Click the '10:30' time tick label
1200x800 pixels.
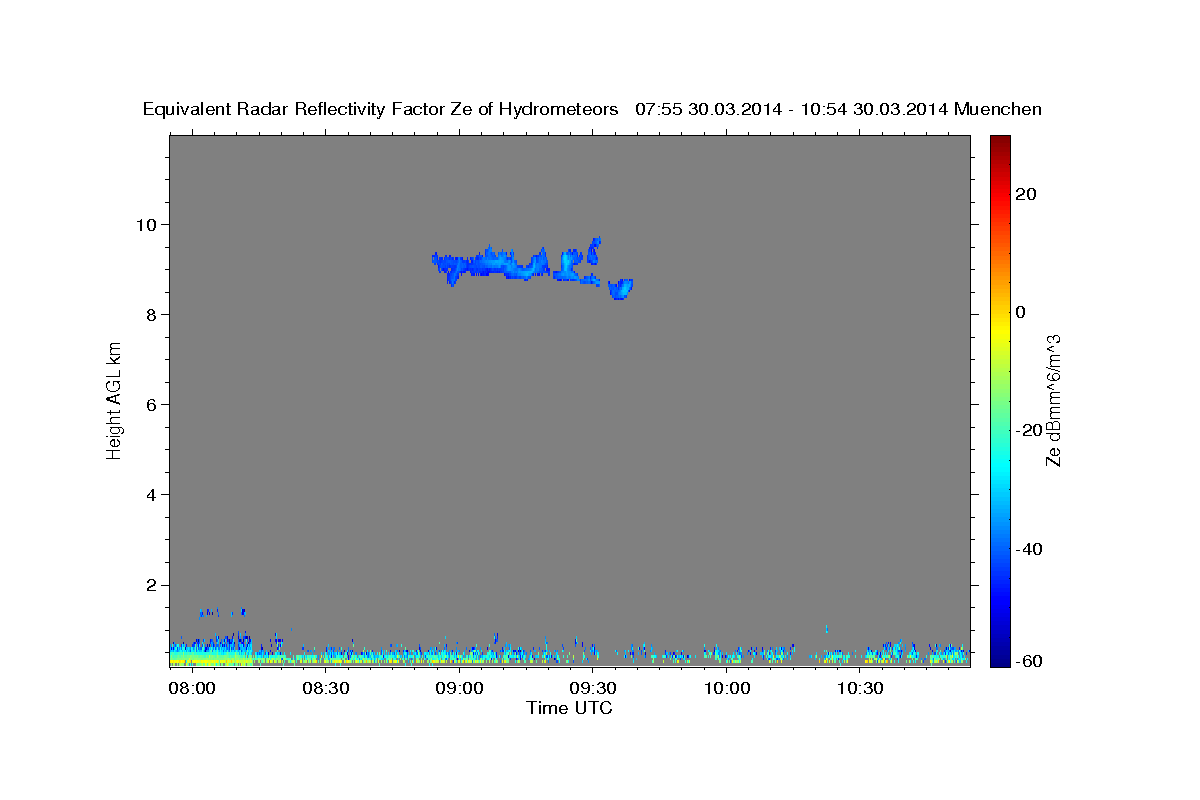tap(860, 689)
